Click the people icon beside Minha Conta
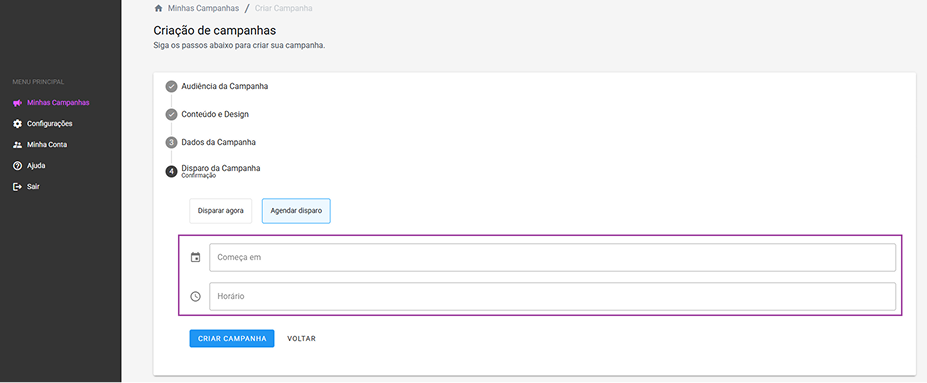Image resolution: width=927 pixels, height=383 pixels. [x=17, y=145]
